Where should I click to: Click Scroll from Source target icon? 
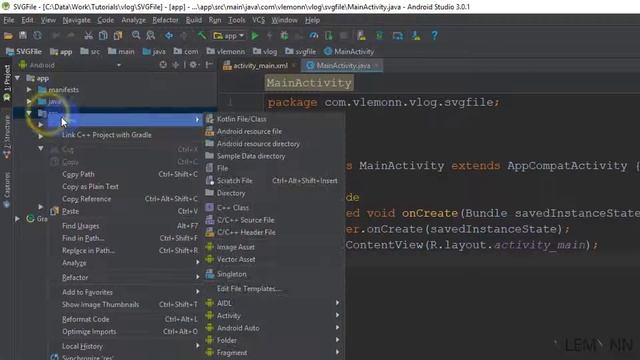(163, 65)
